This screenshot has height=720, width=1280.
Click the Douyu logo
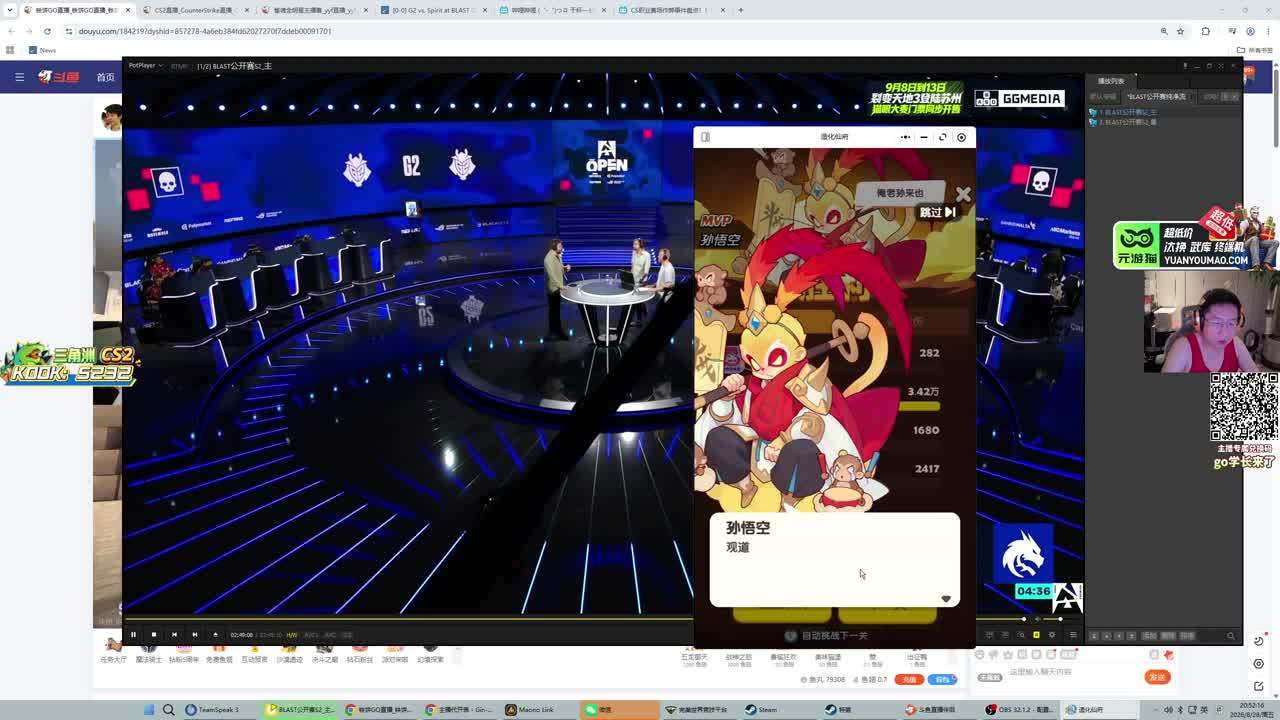[x=59, y=77]
